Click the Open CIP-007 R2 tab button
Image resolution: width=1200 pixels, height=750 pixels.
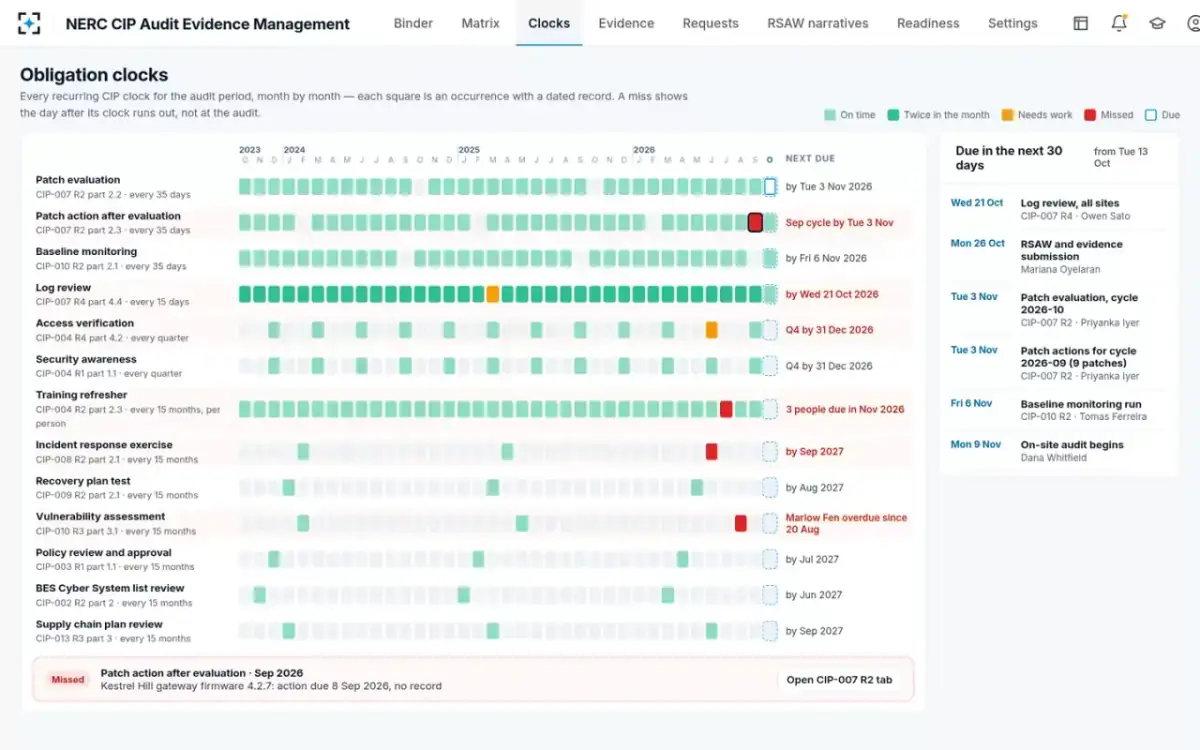pos(840,680)
